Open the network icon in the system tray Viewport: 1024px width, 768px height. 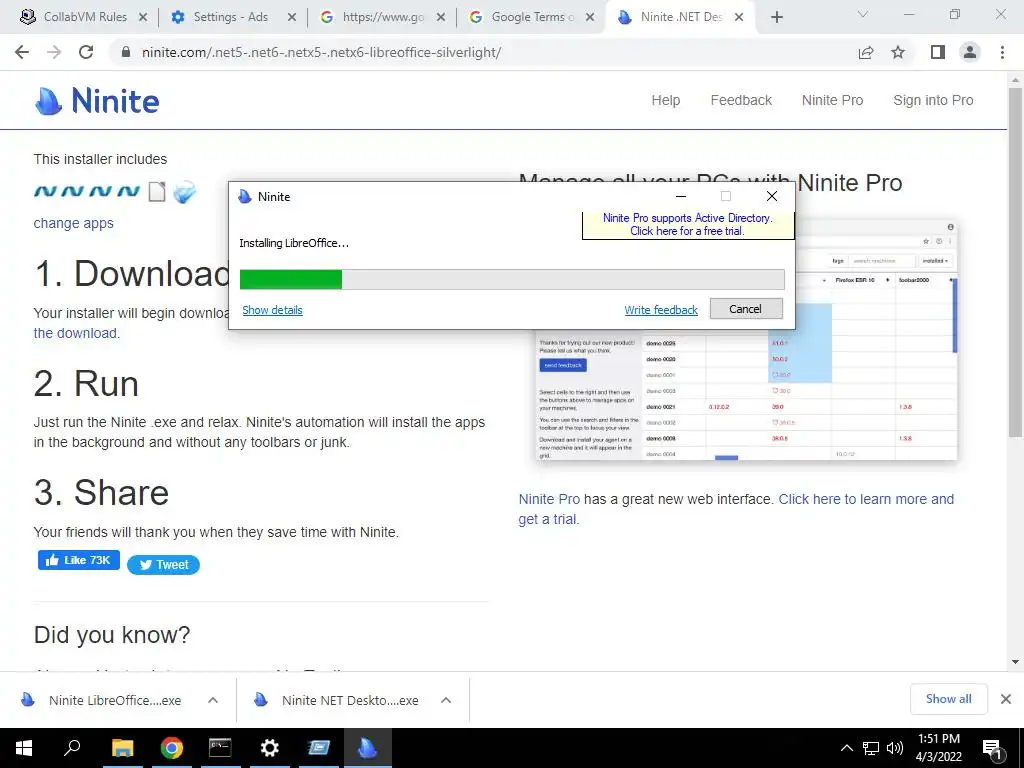coord(871,748)
